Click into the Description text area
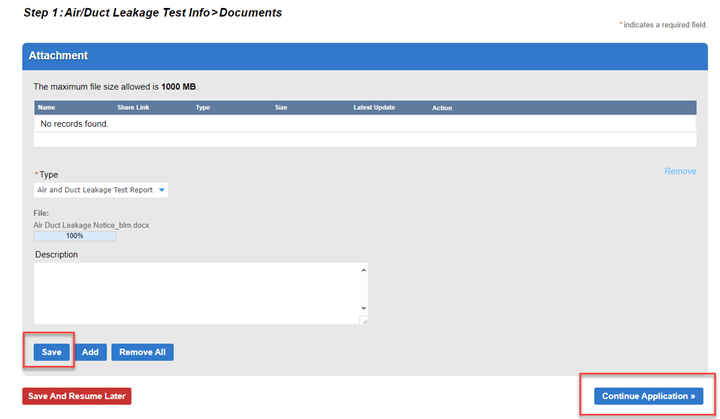Screen dimensions: 720x419 coord(197,294)
